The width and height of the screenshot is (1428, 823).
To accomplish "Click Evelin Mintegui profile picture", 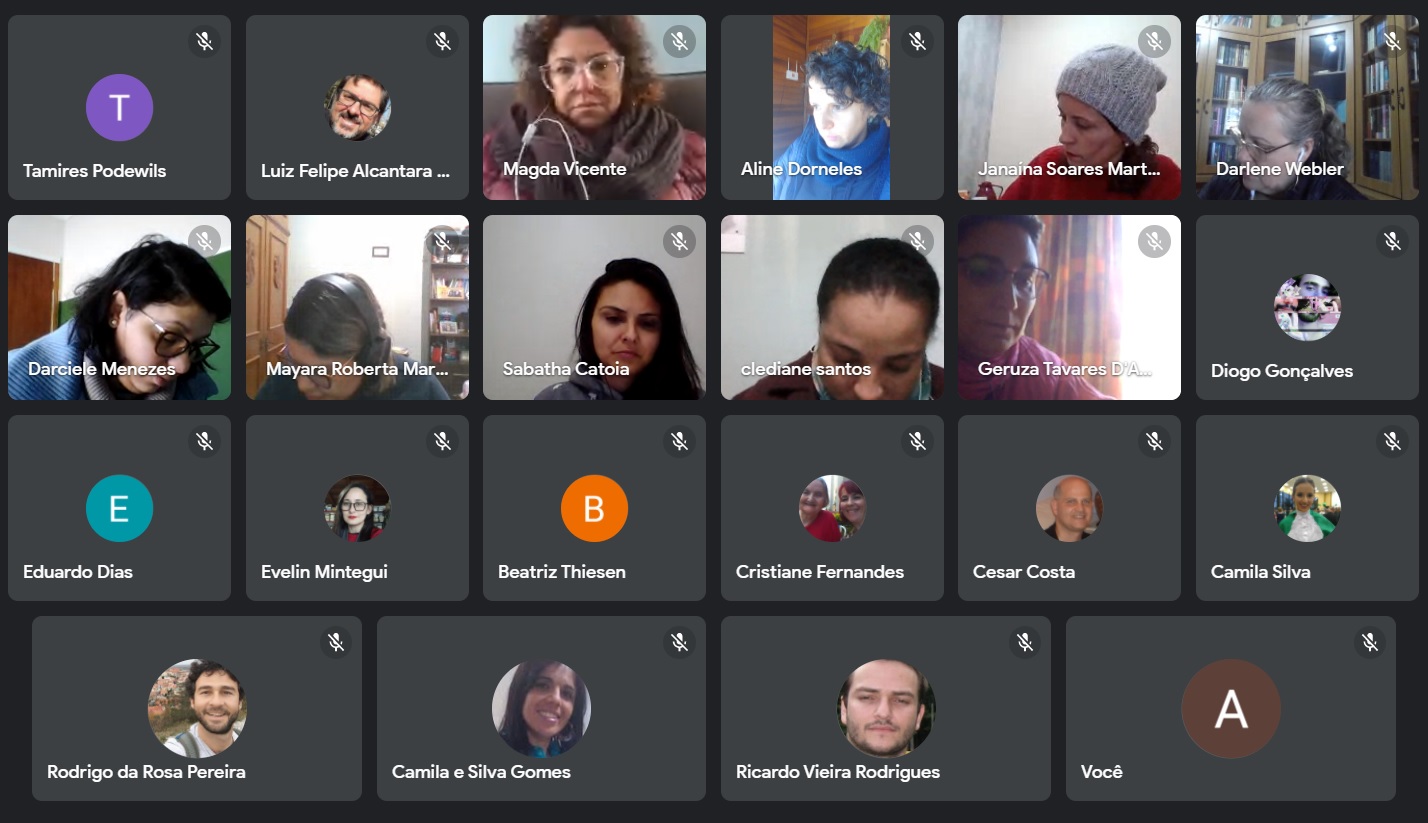I will 357,508.
